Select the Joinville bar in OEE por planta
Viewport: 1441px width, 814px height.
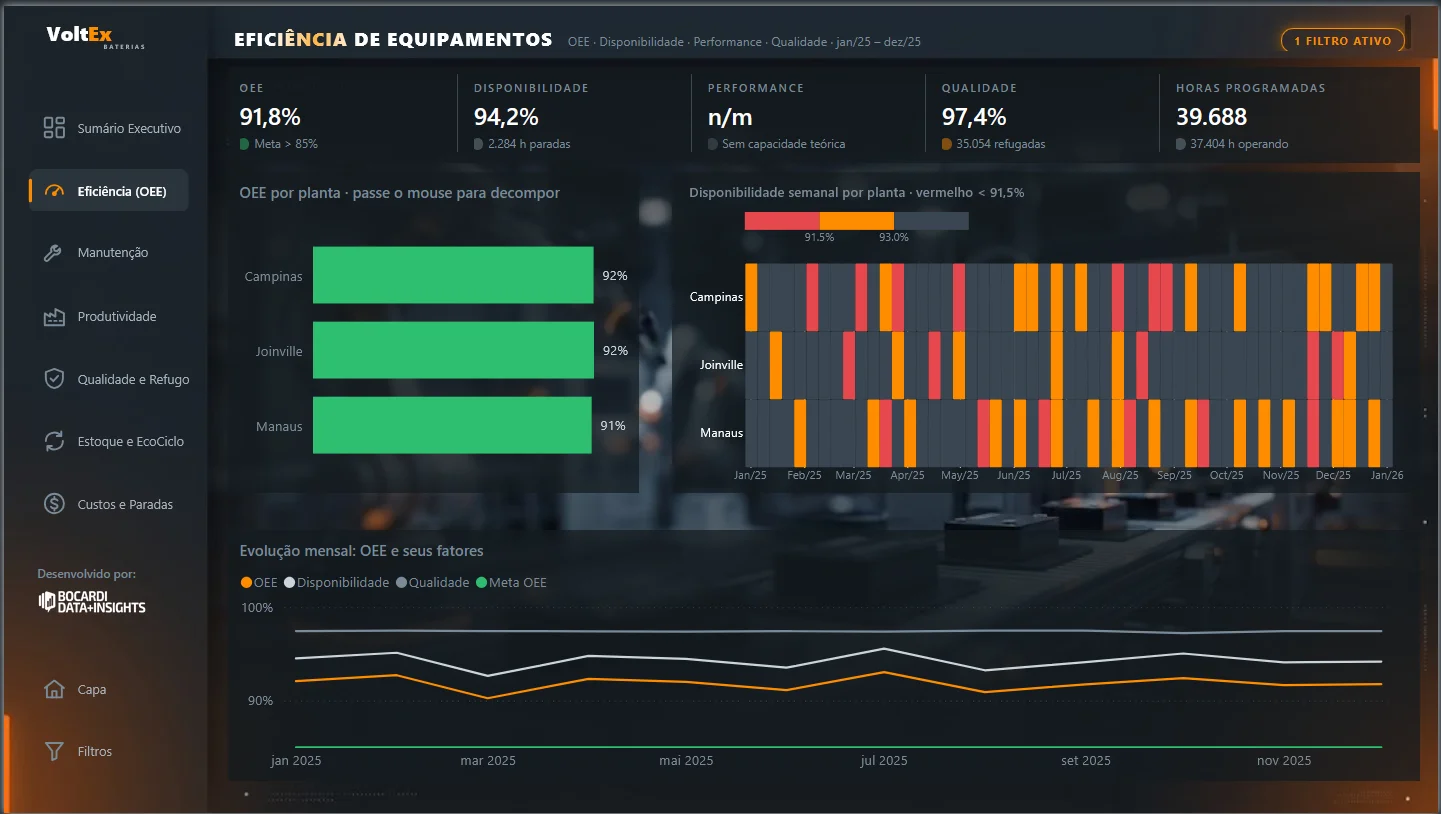pyautogui.click(x=453, y=350)
